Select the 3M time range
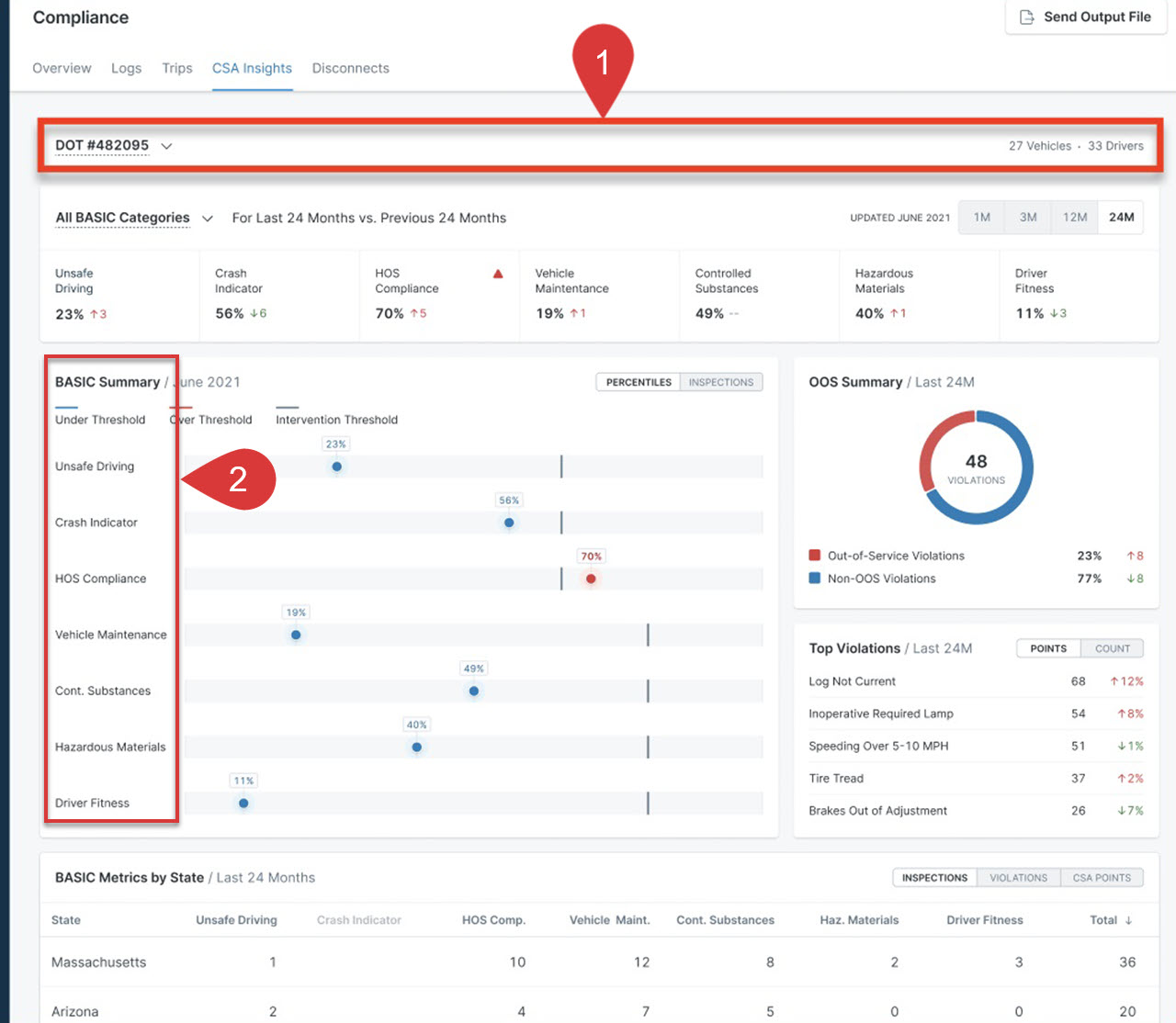 [1028, 218]
